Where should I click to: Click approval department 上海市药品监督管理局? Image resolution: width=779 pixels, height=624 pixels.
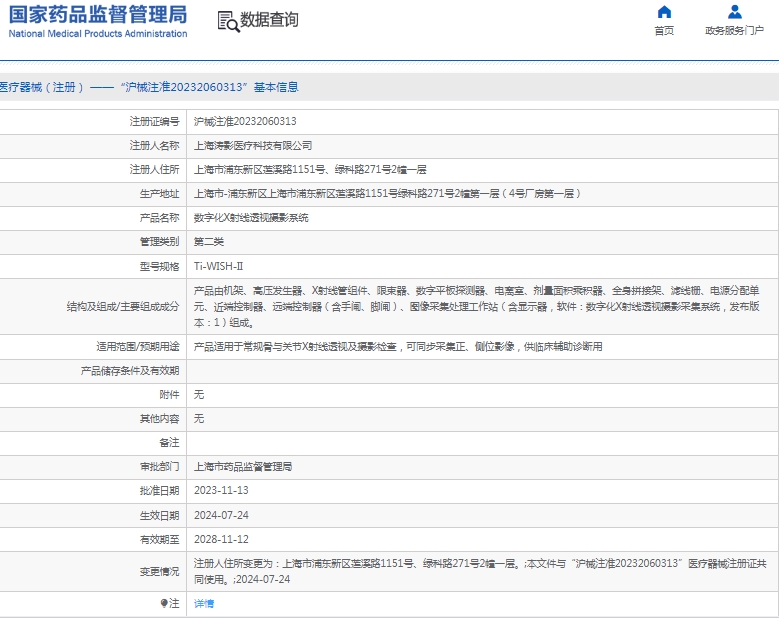pyautogui.click(x=243, y=467)
